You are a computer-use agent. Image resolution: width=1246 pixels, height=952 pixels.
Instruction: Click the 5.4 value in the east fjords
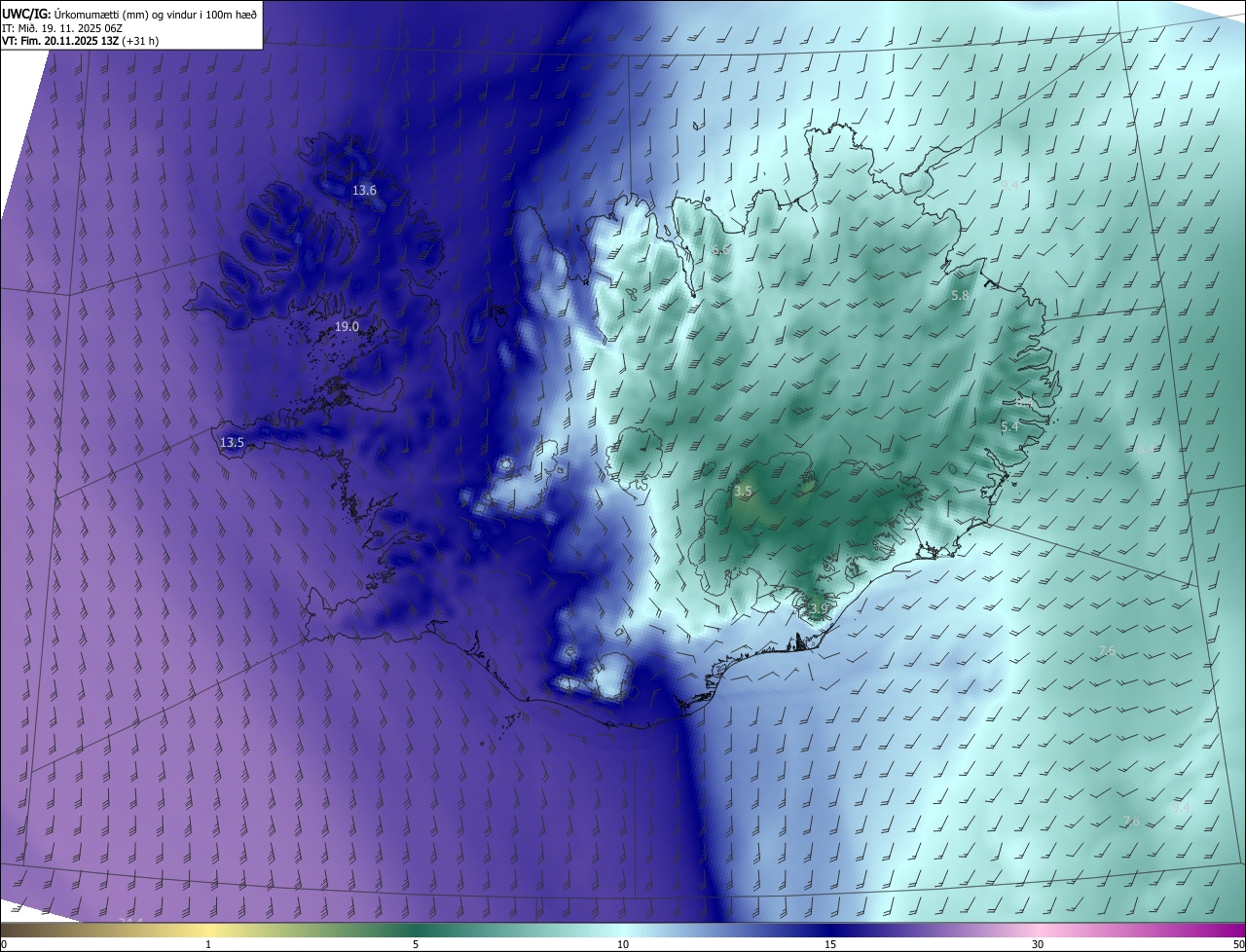(1009, 426)
